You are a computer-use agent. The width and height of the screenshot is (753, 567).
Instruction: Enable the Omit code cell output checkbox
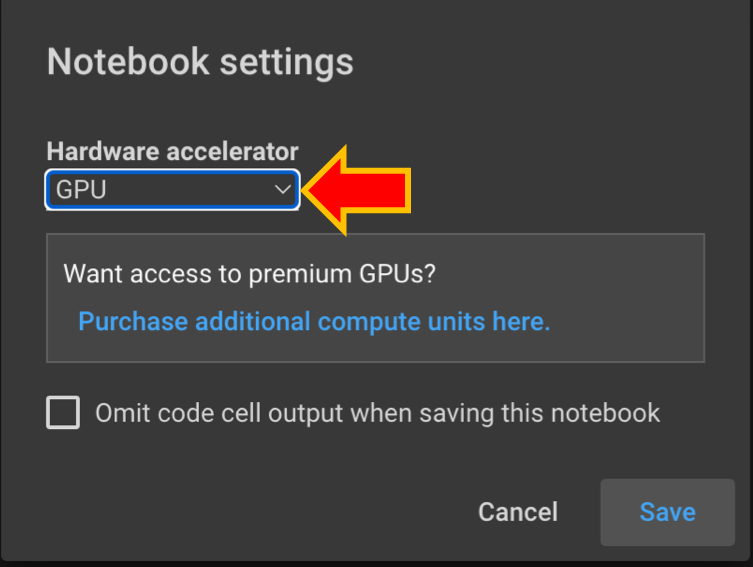click(63, 412)
